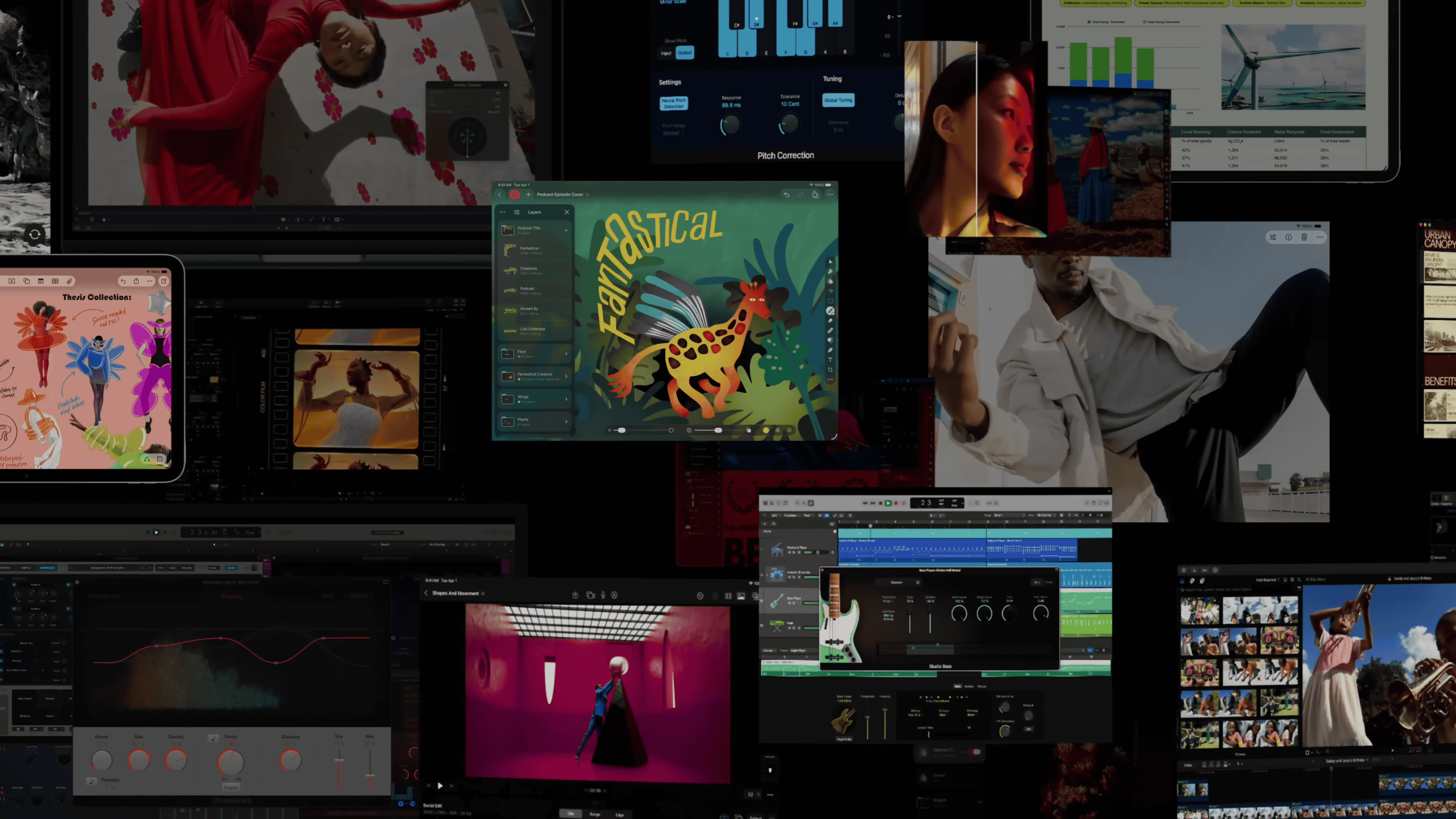Viewport: 1456px width, 819px height.
Task: Click the trash icon above the photo
Action: point(1304,237)
